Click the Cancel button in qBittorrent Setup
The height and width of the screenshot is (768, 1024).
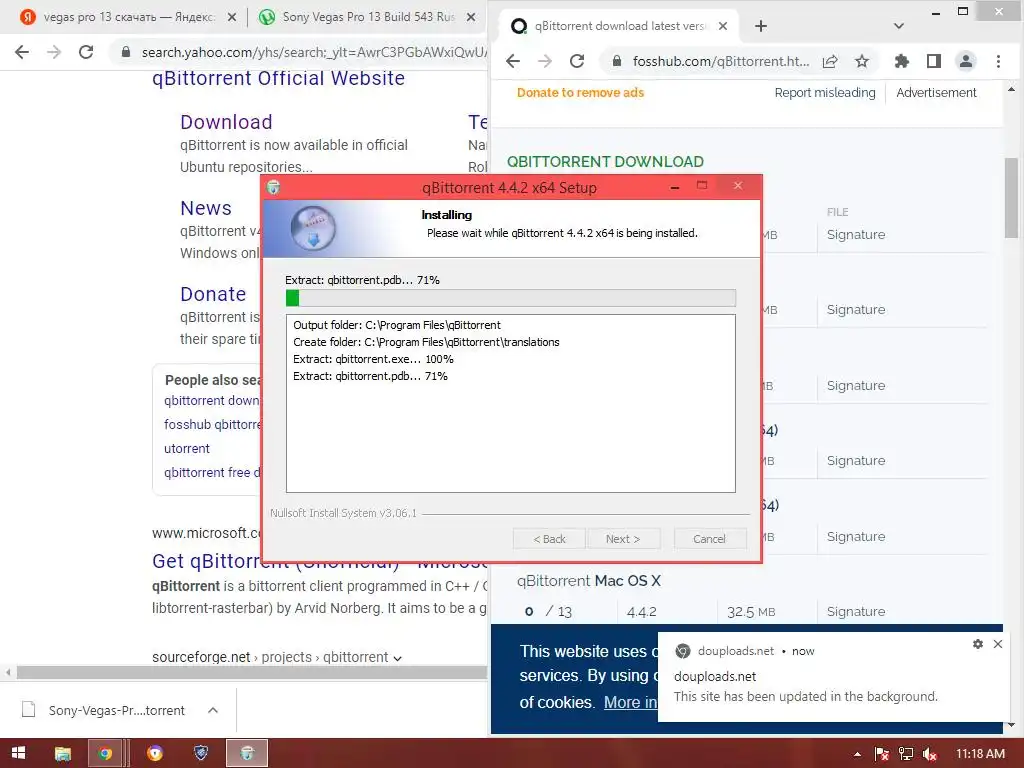[709, 539]
